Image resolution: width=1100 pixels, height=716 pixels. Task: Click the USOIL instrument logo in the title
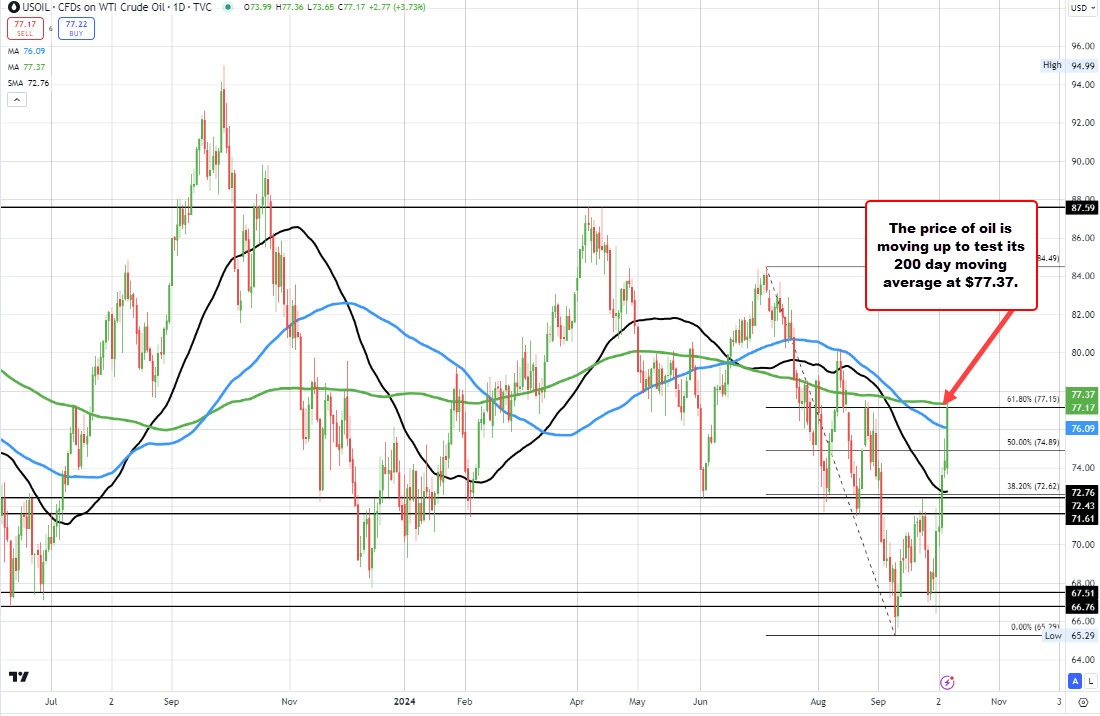pyautogui.click(x=12, y=7)
